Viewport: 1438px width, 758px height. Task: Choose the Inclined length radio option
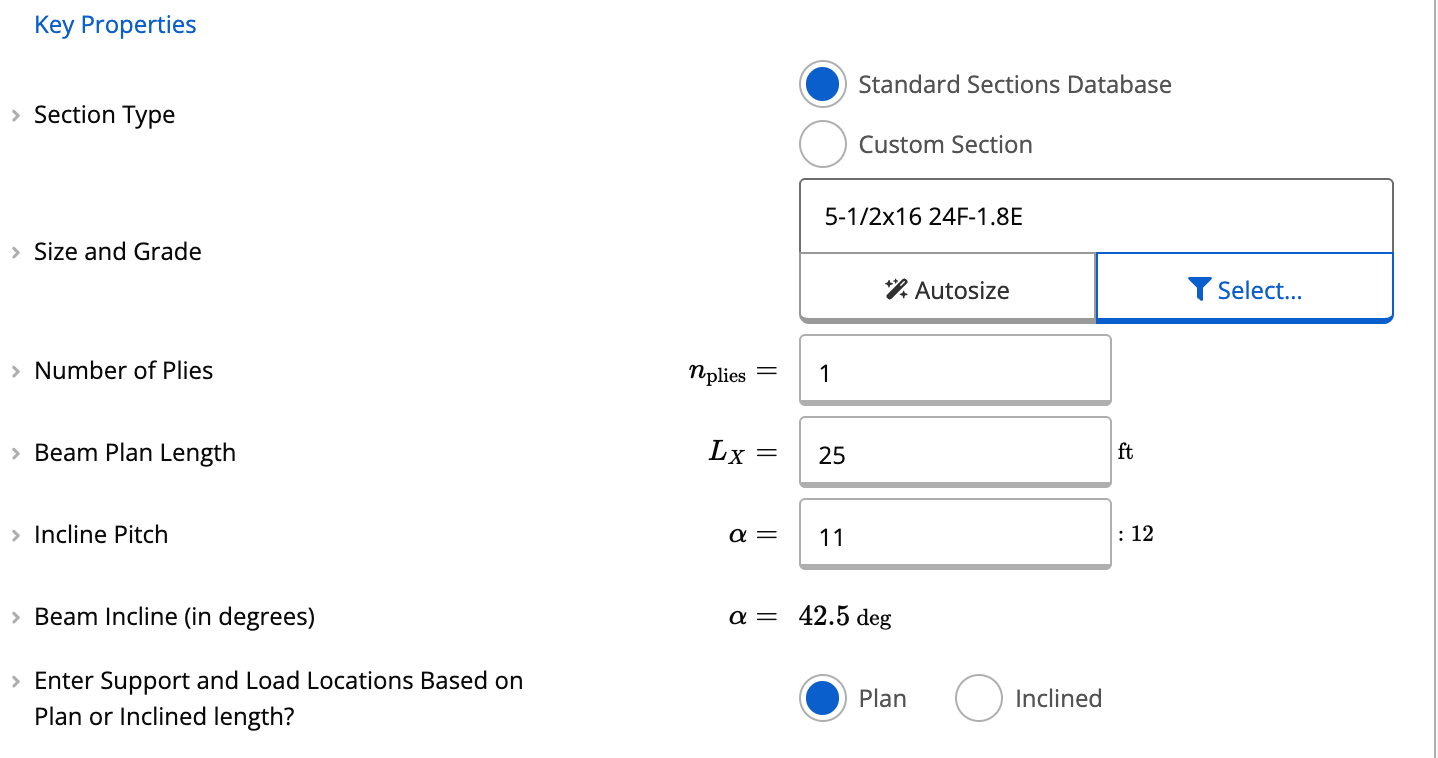(x=978, y=699)
